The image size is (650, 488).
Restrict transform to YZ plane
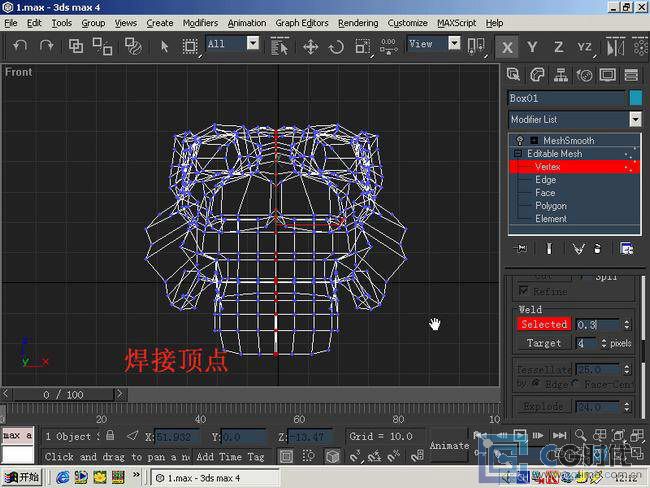[x=585, y=47]
